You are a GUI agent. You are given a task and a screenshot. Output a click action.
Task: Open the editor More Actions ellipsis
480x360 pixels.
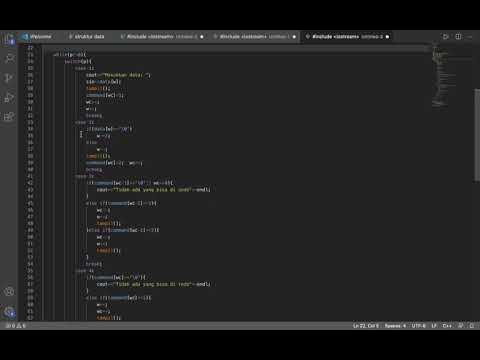[470, 36]
